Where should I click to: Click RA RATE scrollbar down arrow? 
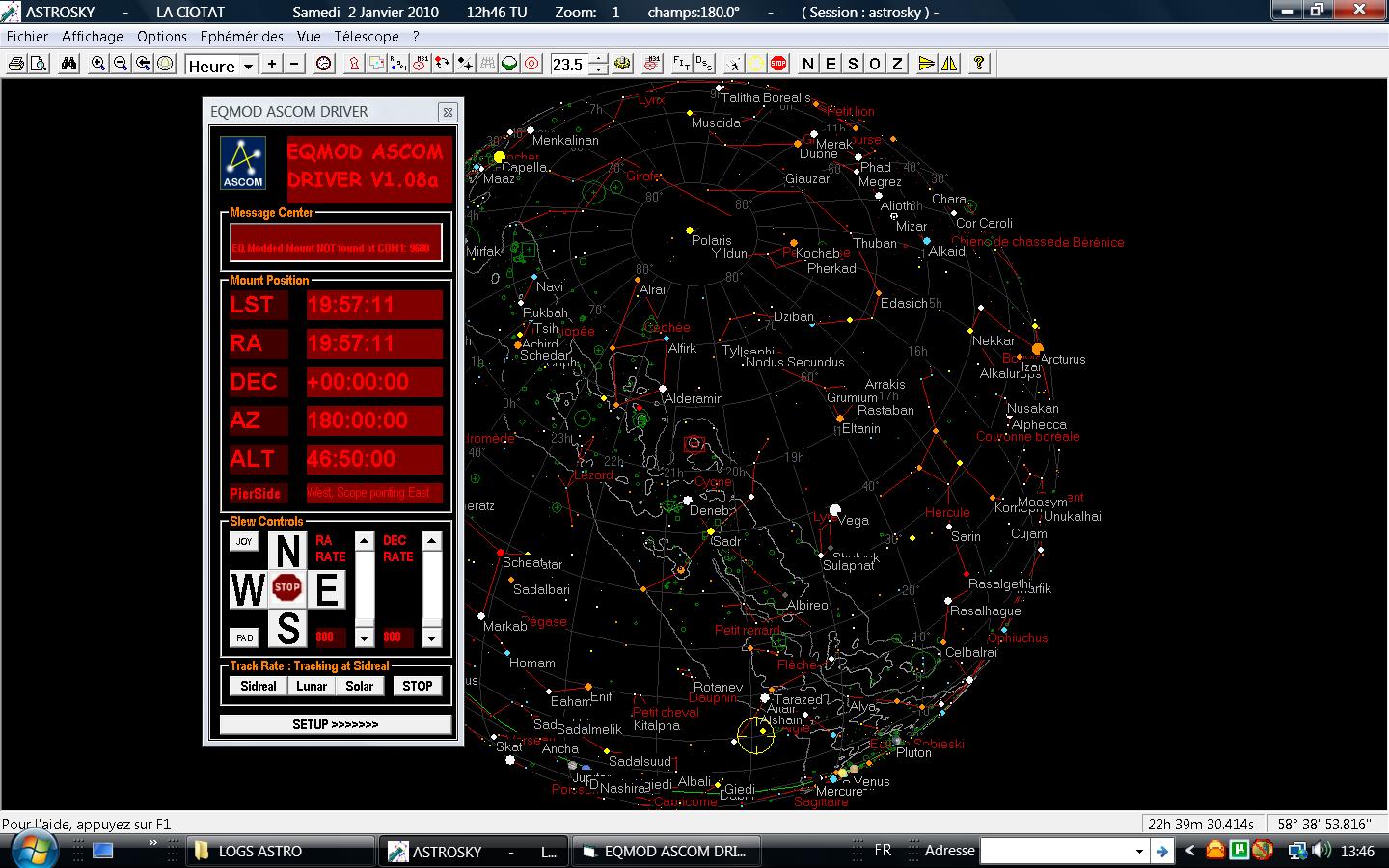click(x=364, y=637)
